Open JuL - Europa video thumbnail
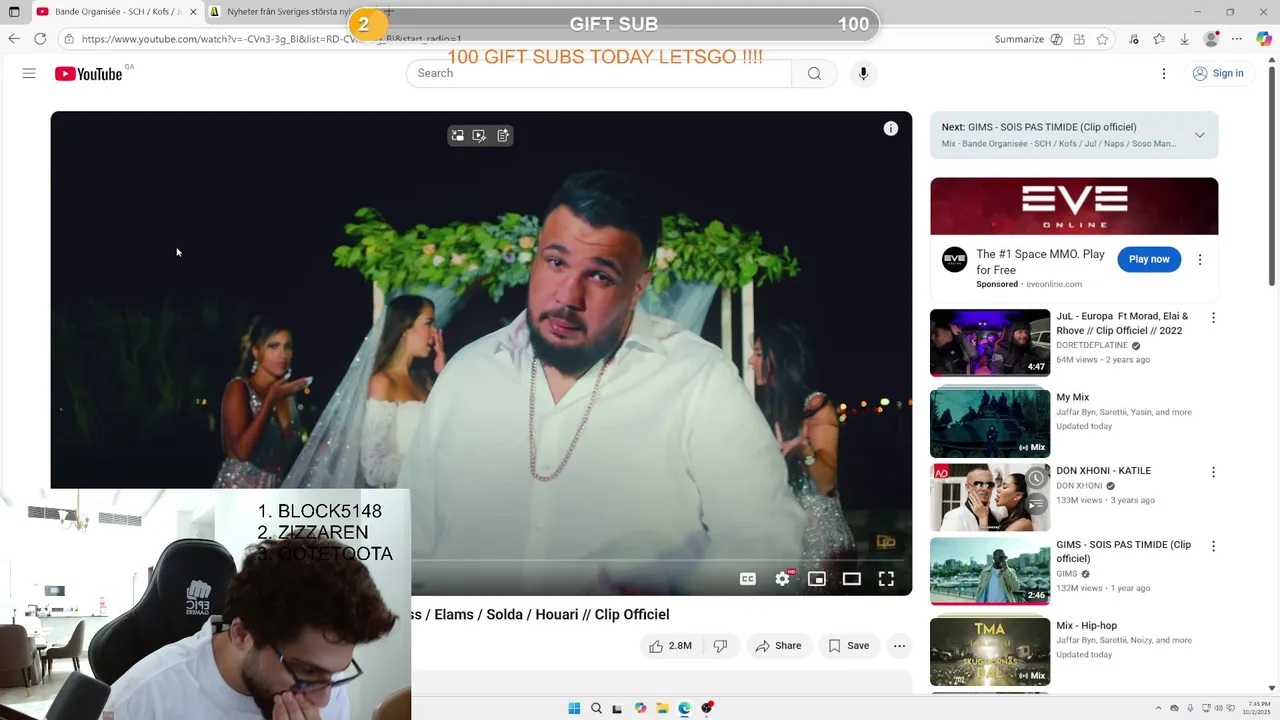Screen dimensions: 1280x720 pos(990,342)
